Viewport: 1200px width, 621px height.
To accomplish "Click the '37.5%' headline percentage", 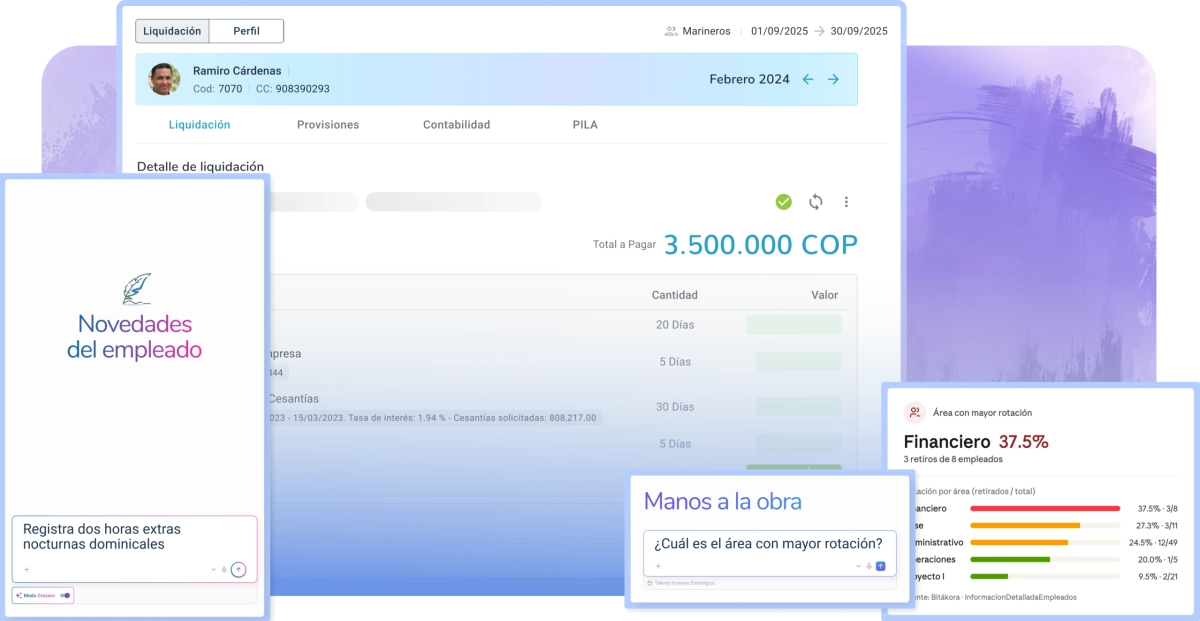I will 1023,442.
